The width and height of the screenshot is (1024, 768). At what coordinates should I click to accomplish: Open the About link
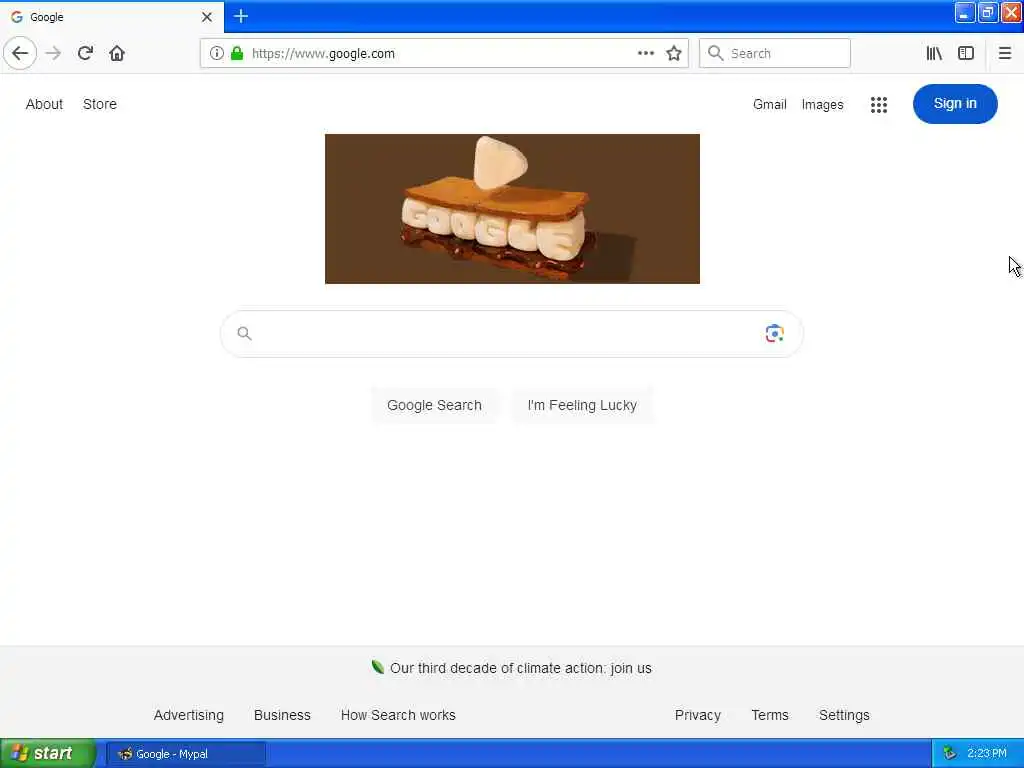point(44,104)
